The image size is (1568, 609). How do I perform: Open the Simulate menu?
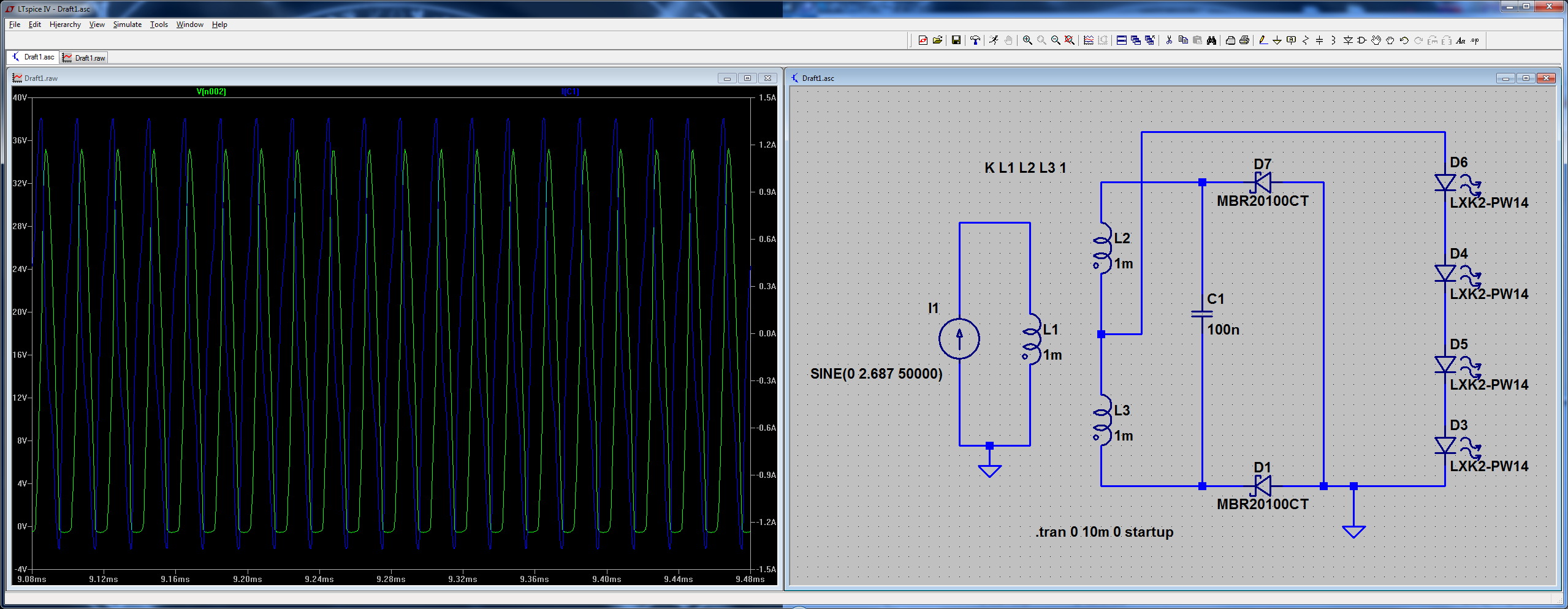[127, 25]
